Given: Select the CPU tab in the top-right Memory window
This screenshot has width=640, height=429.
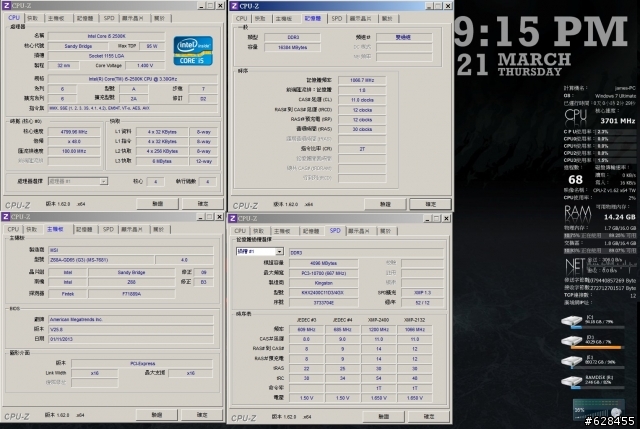Looking at the screenshot, I should pyautogui.click(x=241, y=19).
